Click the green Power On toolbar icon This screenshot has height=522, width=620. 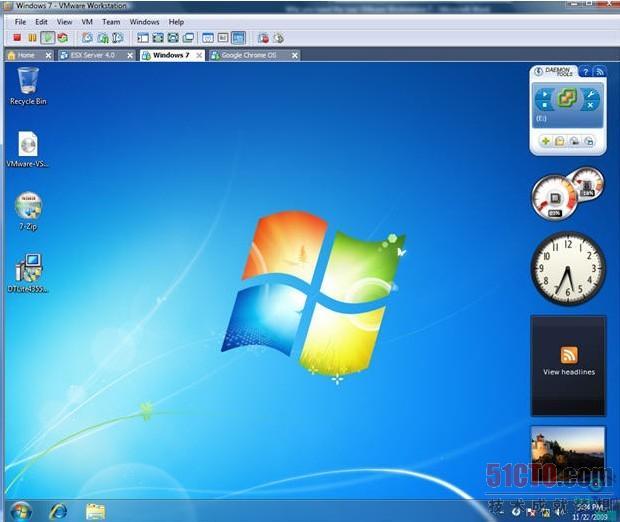coord(48,38)
